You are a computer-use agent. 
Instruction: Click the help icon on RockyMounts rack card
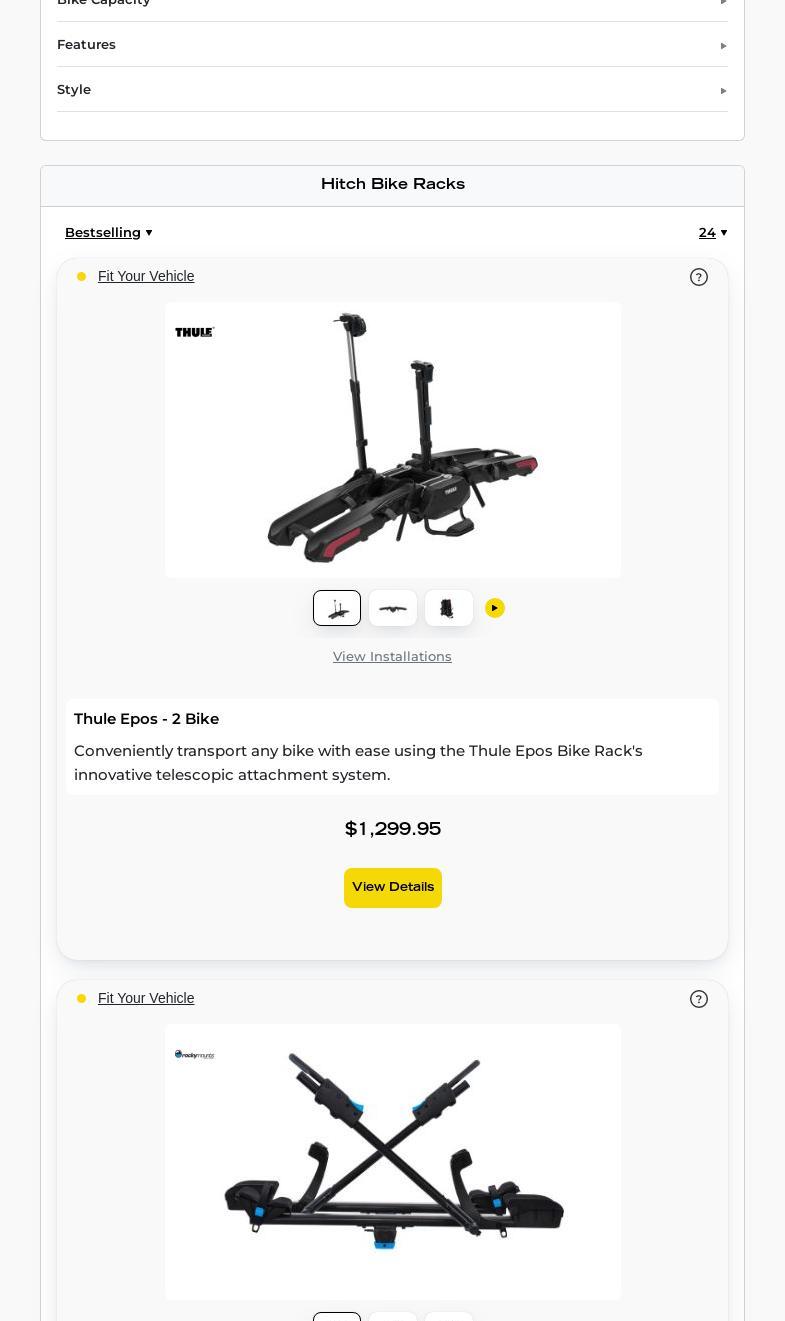[x=699, y=999]
